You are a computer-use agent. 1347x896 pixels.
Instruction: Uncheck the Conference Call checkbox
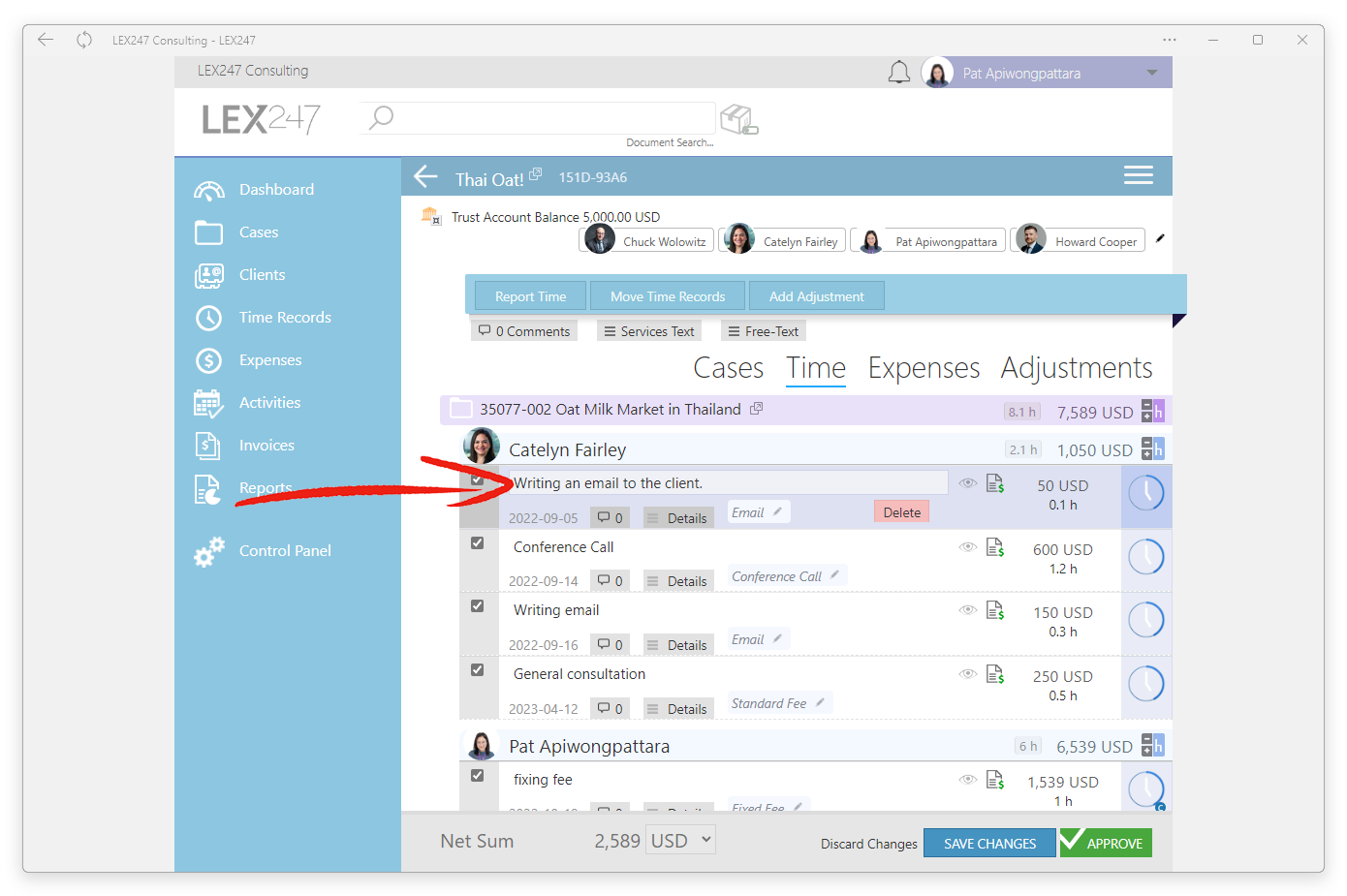tap(477, 543)
